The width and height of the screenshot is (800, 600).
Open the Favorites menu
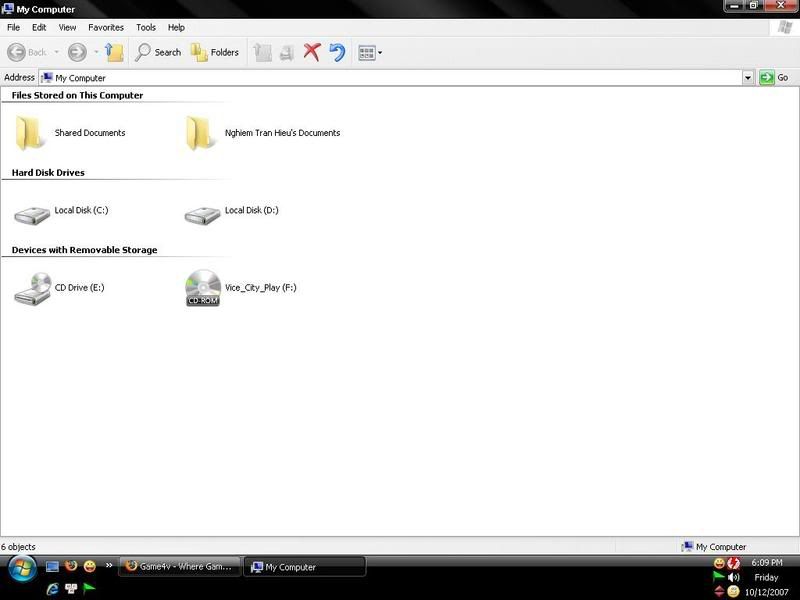(x=106, y=28)
